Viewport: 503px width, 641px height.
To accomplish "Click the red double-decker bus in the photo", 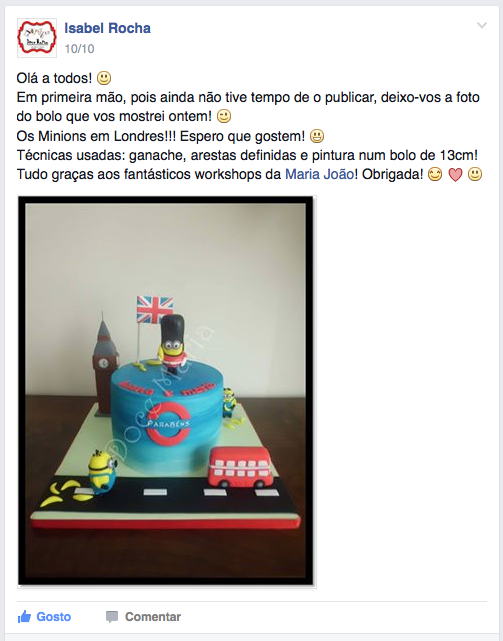I will pos(240,467).
